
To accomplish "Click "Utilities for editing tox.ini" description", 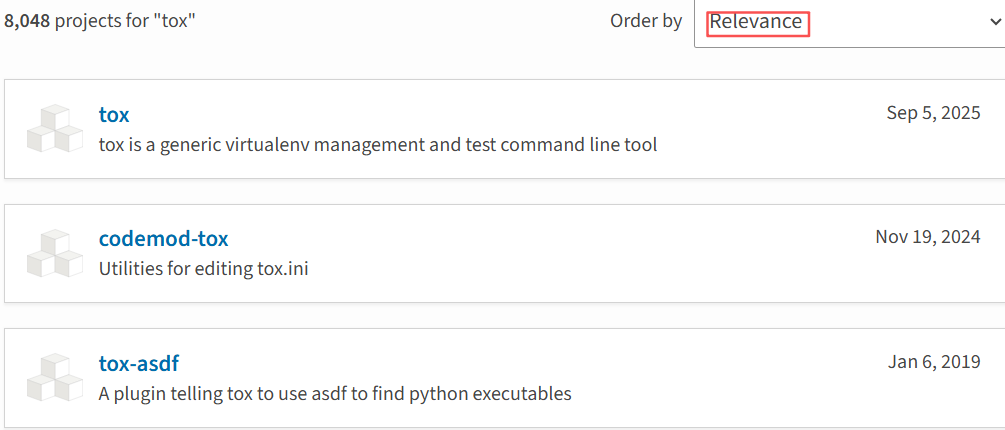I will point(203,269).
